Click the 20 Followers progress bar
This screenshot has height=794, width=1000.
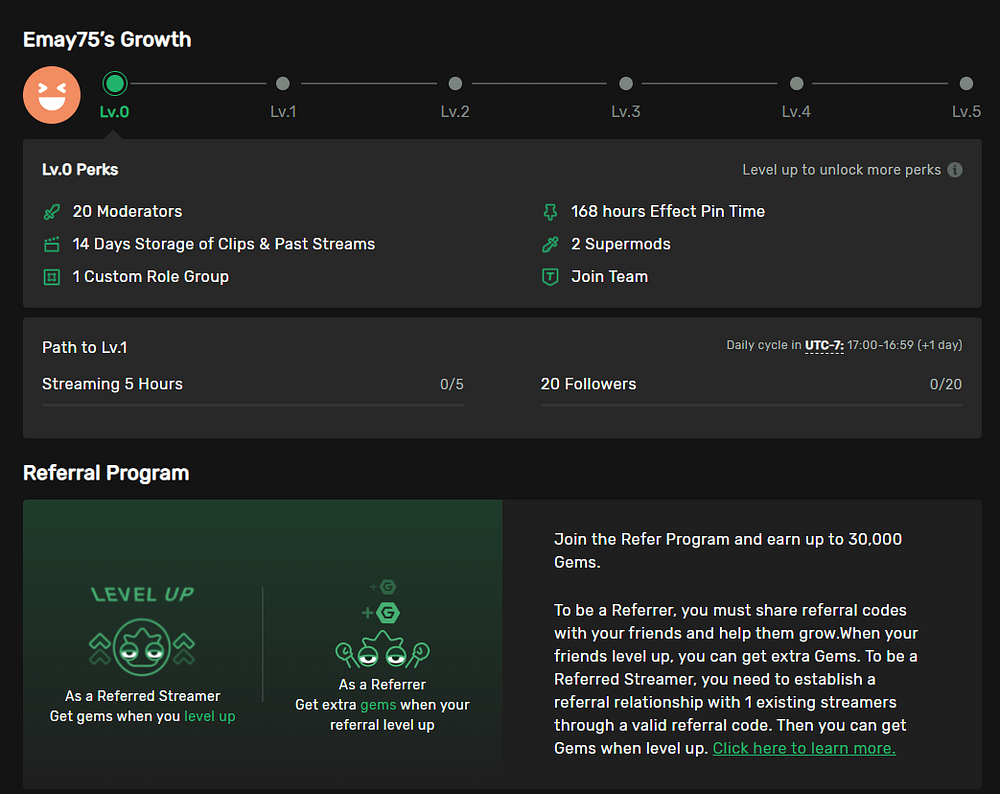click(x=751, y=405)
